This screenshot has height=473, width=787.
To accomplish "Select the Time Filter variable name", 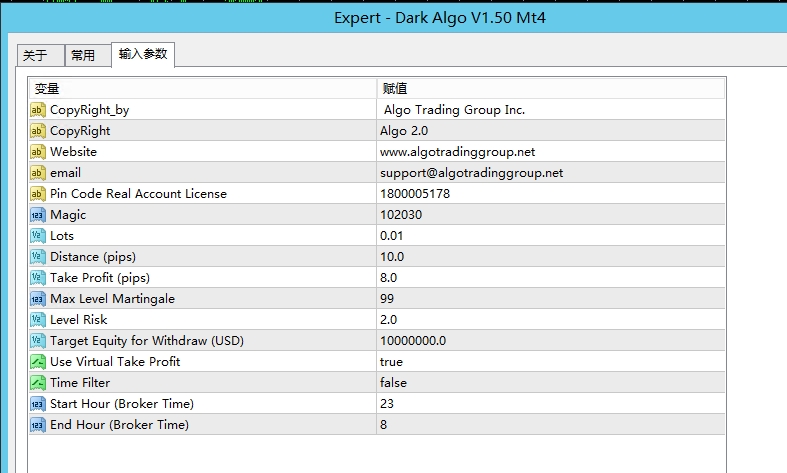I will [80, 383].
